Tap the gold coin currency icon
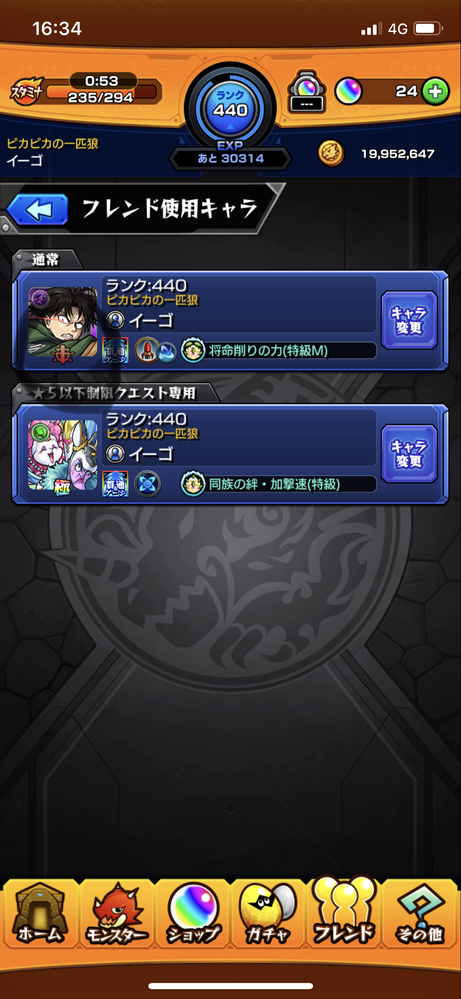 click(x=331, y=153)
